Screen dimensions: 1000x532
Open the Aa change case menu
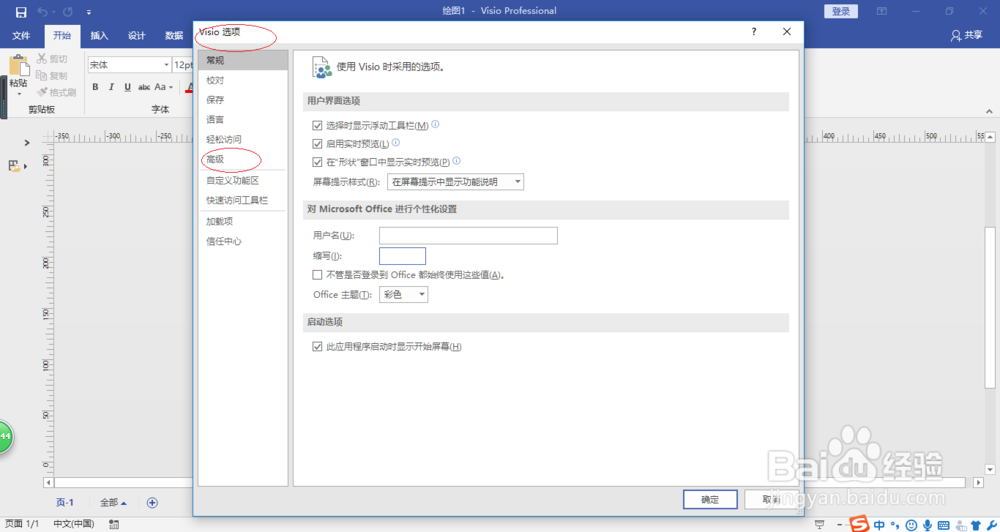tap(163, 87)
